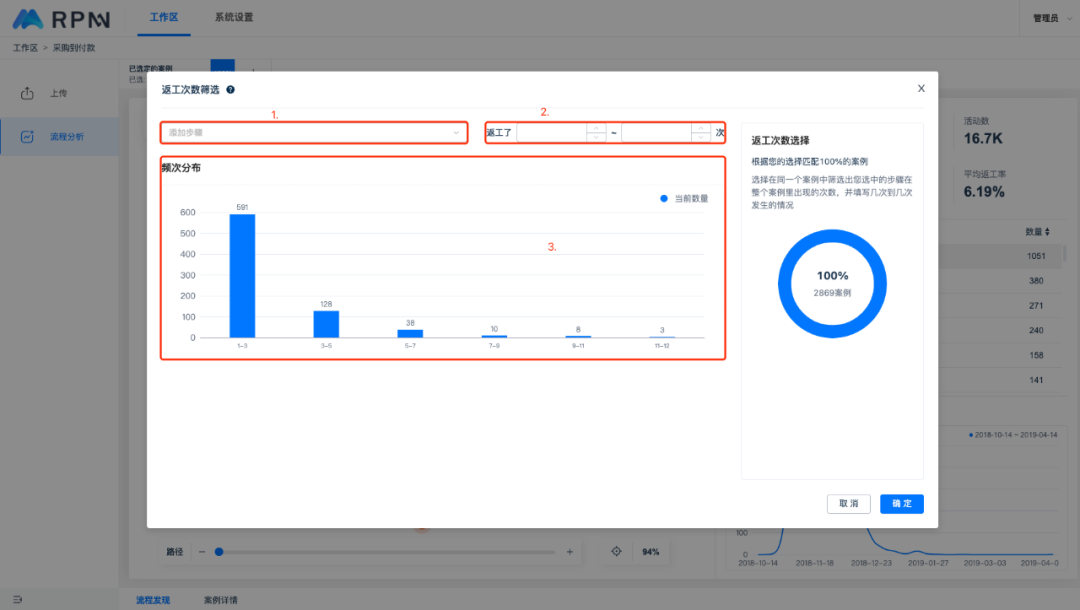Click the minimum rework count input field
This screenshot has width=1080, height=610.
[x=551, y=132]
